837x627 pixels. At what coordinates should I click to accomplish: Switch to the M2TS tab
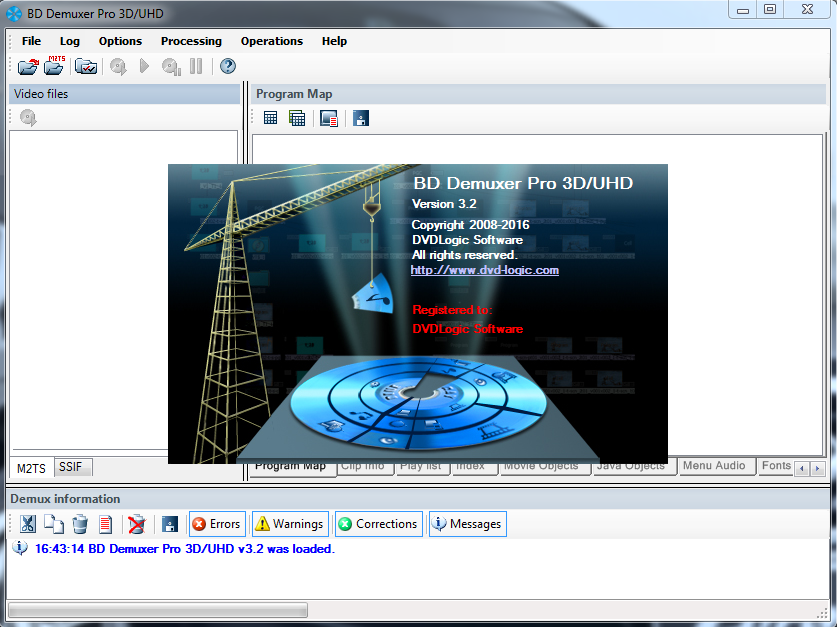click(x=31, y=468)
